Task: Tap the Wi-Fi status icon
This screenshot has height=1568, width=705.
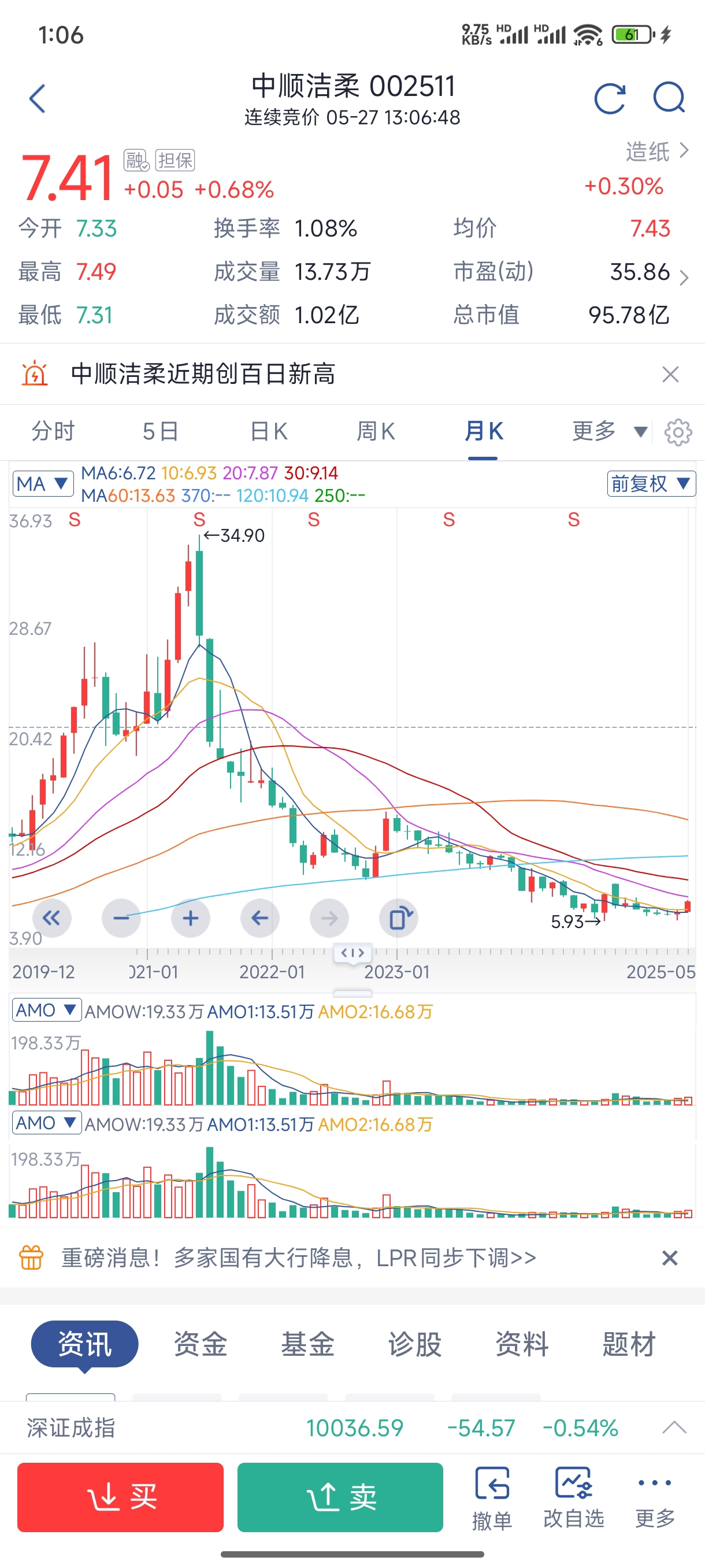Action: pos(588,35)
